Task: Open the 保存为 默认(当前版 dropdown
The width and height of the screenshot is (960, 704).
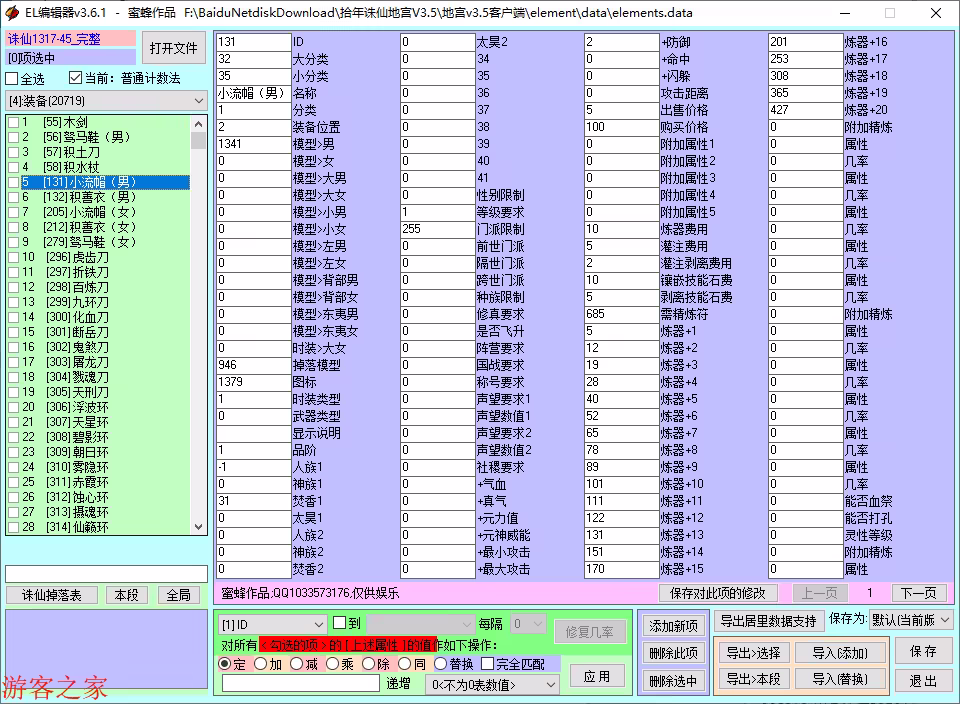Action: pyautogui.click(x=910, y=620)
